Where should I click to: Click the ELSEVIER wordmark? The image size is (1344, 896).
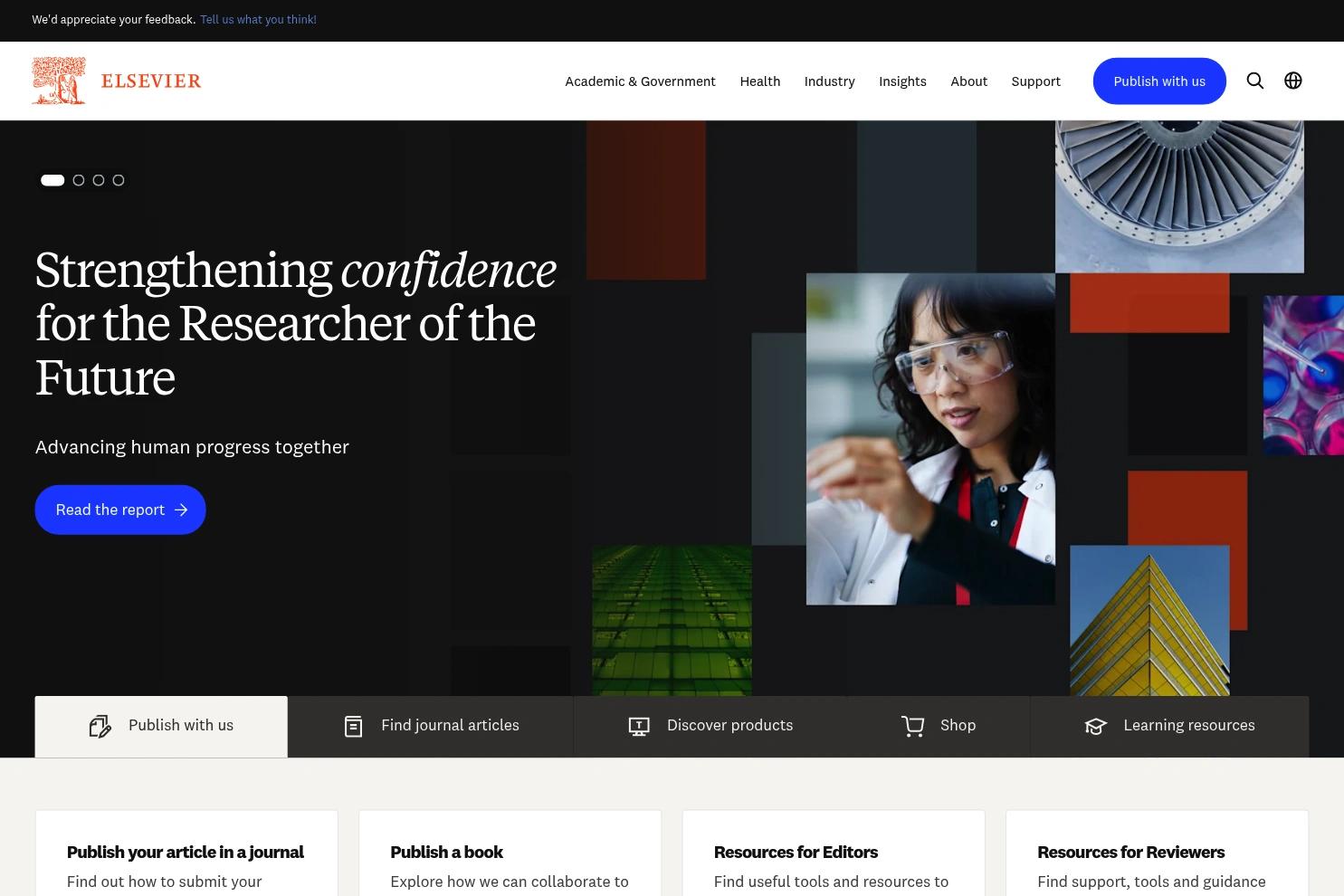[x=151, y=81]
